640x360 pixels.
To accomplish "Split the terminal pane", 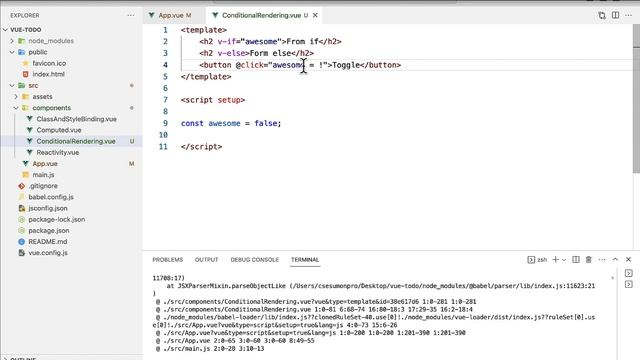I will [x=576, y=260].
